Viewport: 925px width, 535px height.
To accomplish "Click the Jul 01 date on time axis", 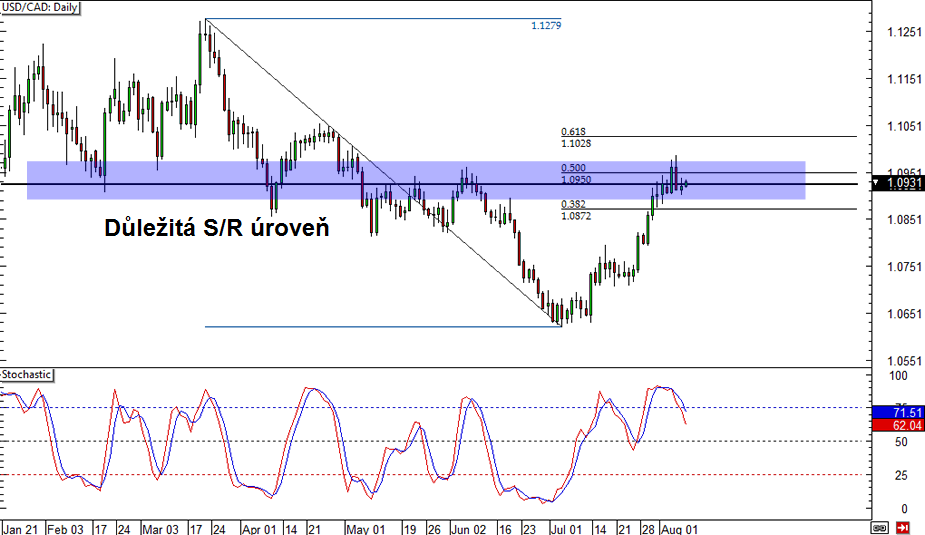I will (566, 529).
